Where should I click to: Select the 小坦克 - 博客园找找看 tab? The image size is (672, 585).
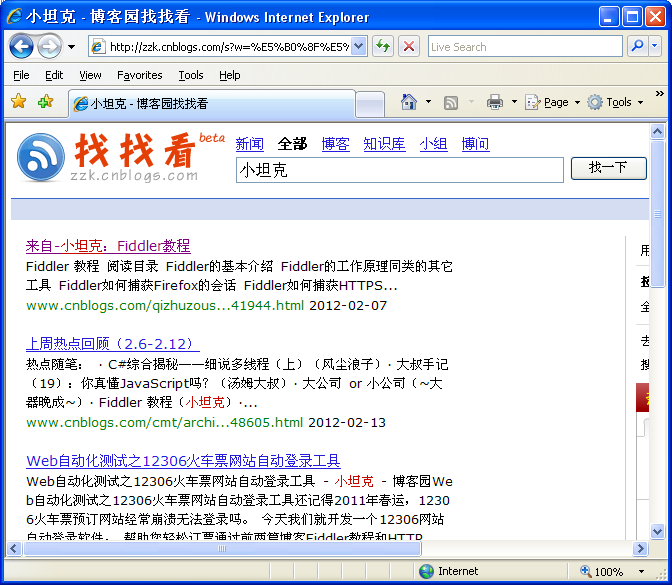pyautogui.click(x=212, y=104)
